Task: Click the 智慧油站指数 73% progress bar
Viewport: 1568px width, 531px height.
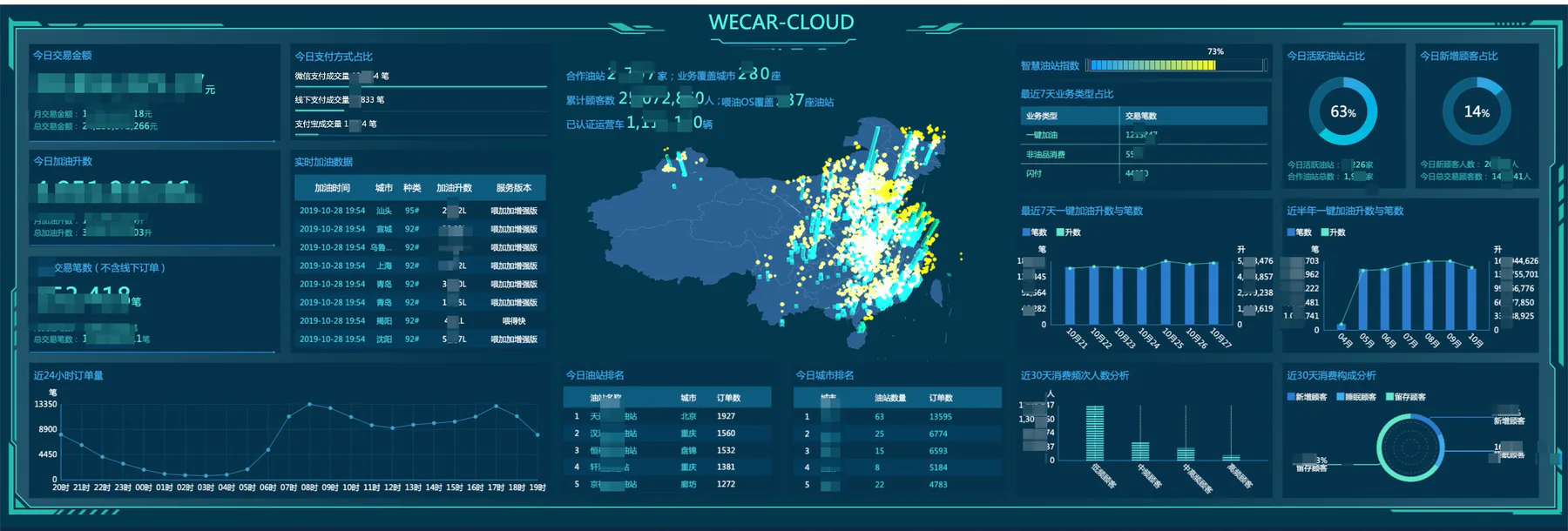Action: click(1176, 65)
